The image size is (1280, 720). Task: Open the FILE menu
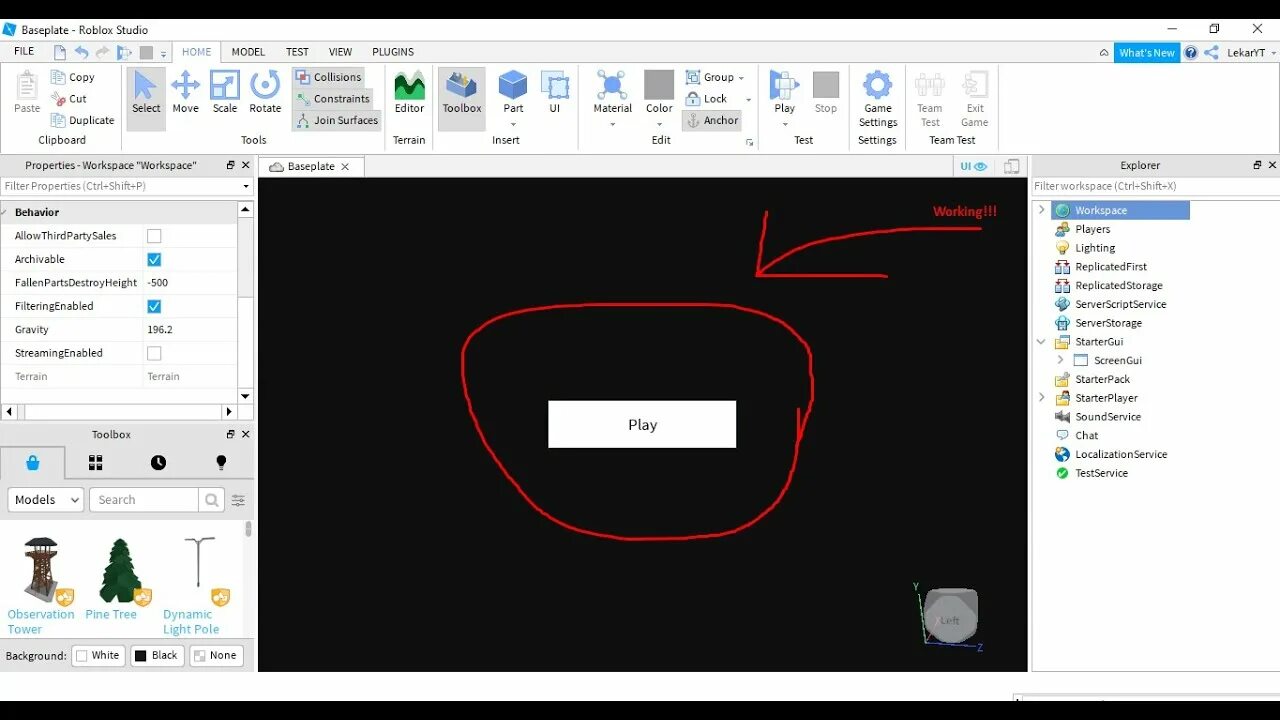24,52
